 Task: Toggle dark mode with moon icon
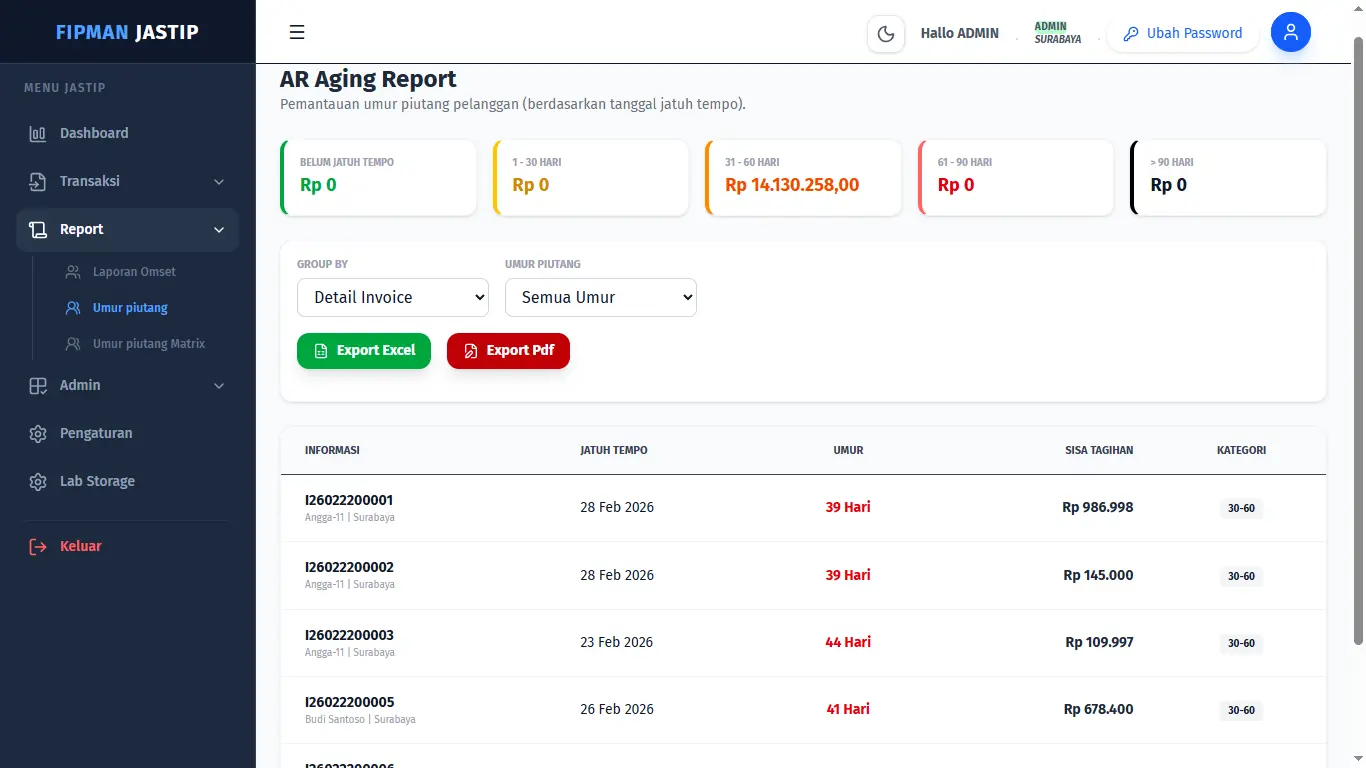(x=886, y=33)
